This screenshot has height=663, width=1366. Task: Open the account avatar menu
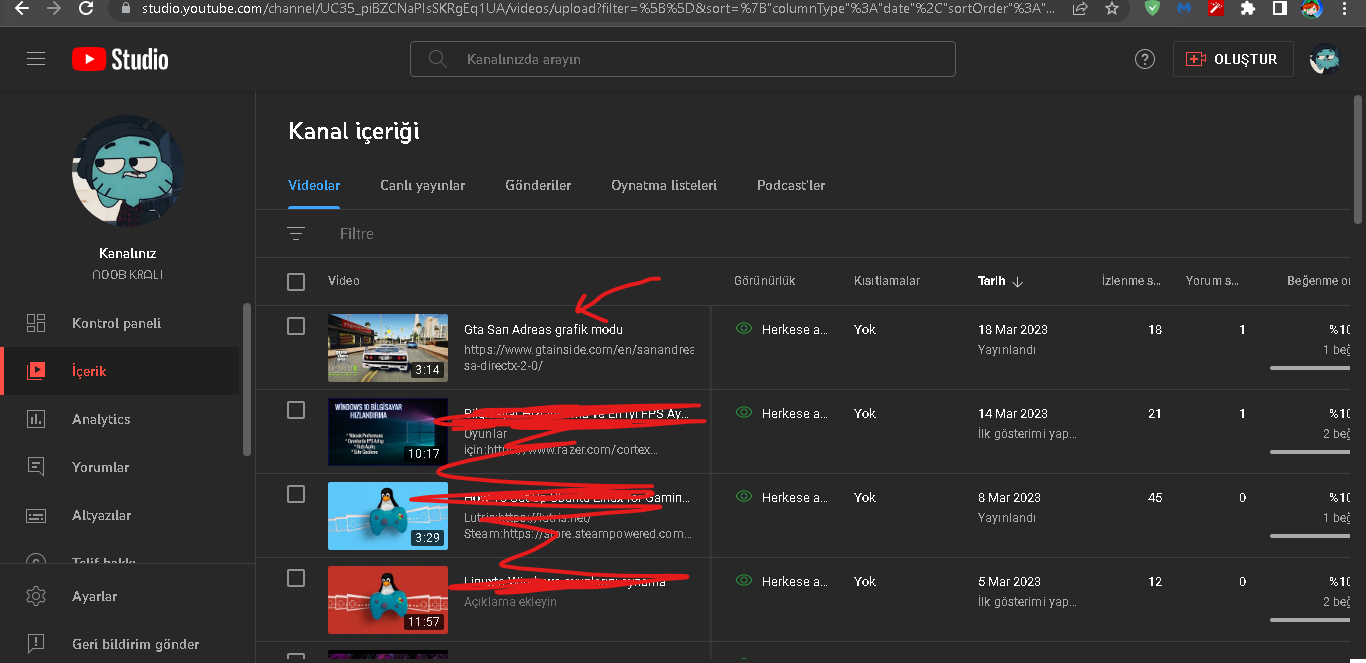tap(1325, 59)
